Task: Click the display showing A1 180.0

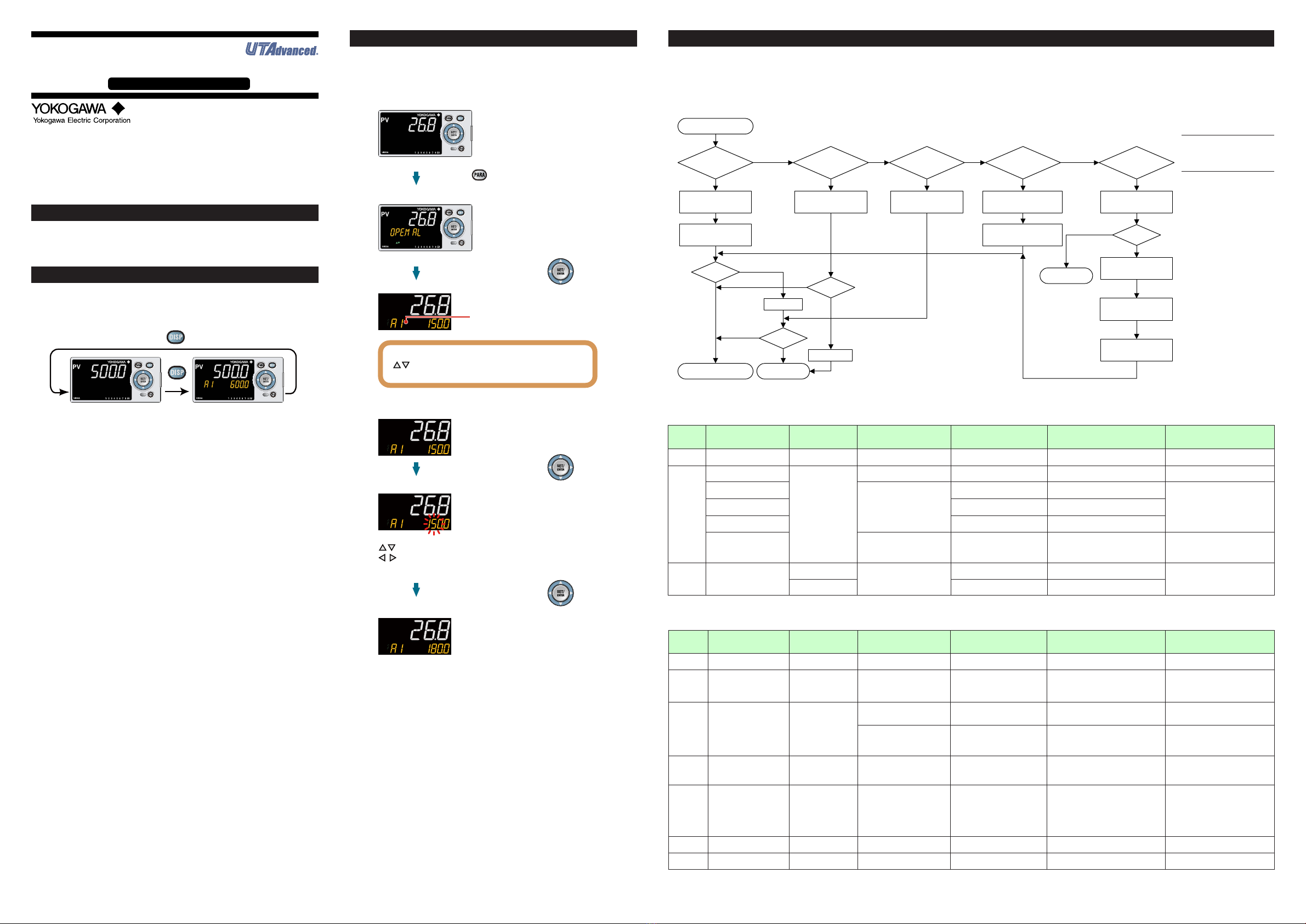Action: point(414,636)
